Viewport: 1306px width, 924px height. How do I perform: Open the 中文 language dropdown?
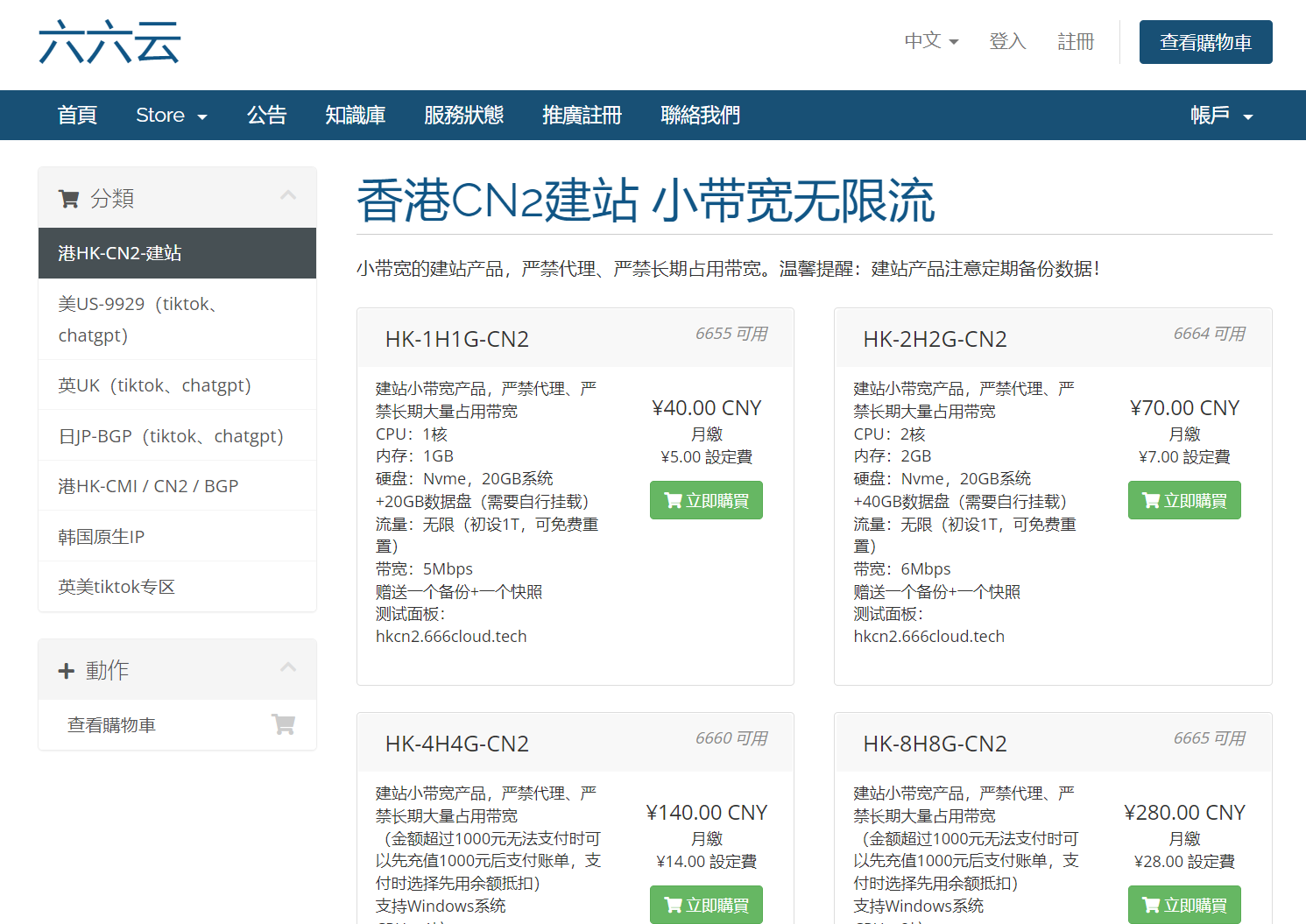click(x=931, y=41)
